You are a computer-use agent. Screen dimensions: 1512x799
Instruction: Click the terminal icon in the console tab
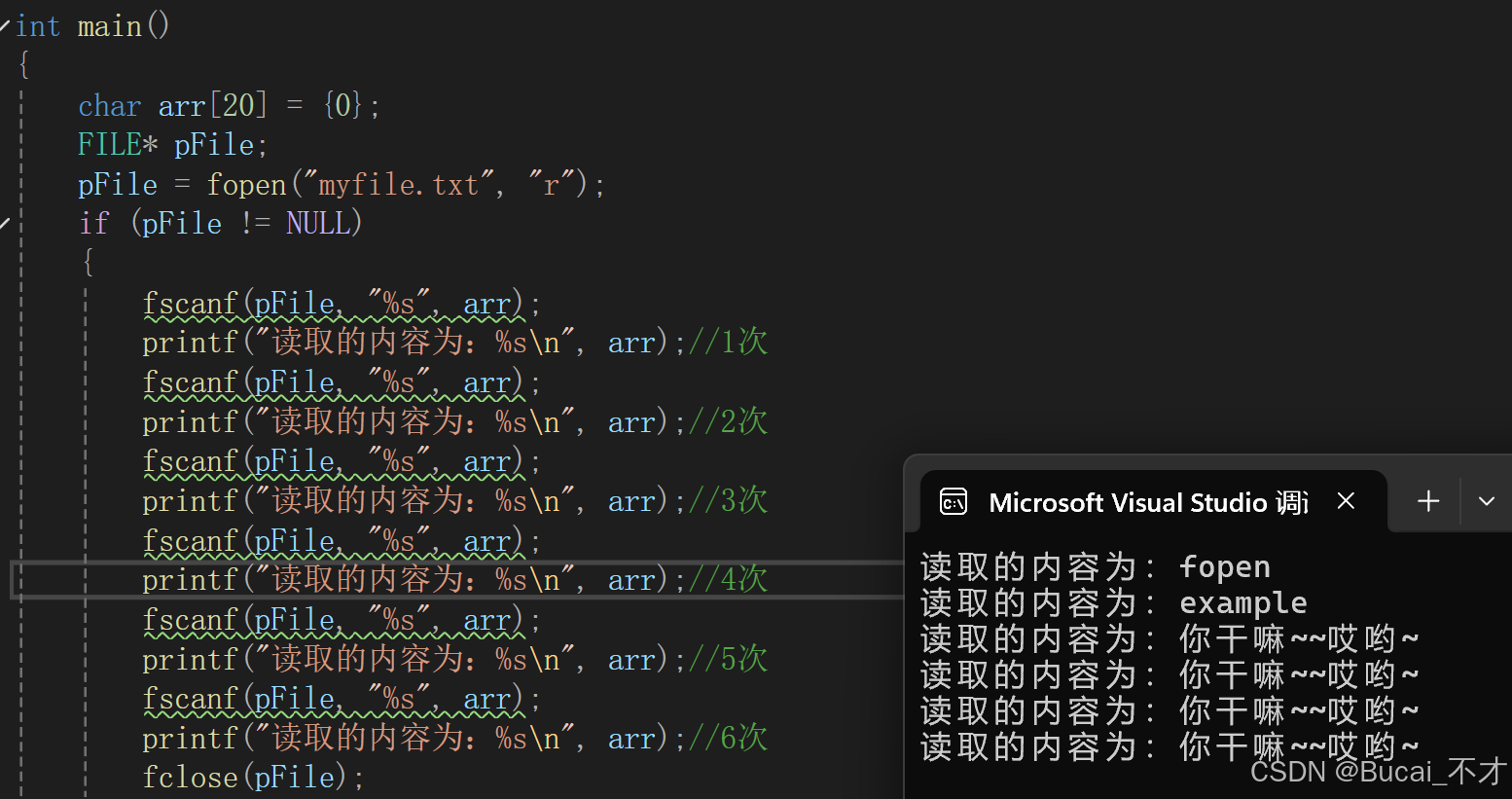click(x=954, y=502)
